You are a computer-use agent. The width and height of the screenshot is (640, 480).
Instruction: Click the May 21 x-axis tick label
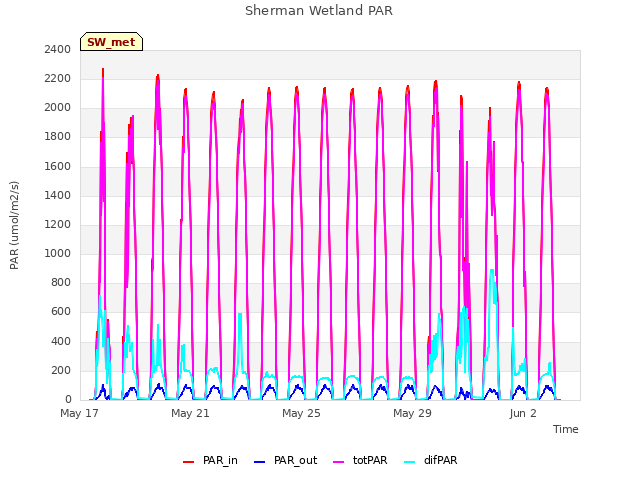[190, 413]
